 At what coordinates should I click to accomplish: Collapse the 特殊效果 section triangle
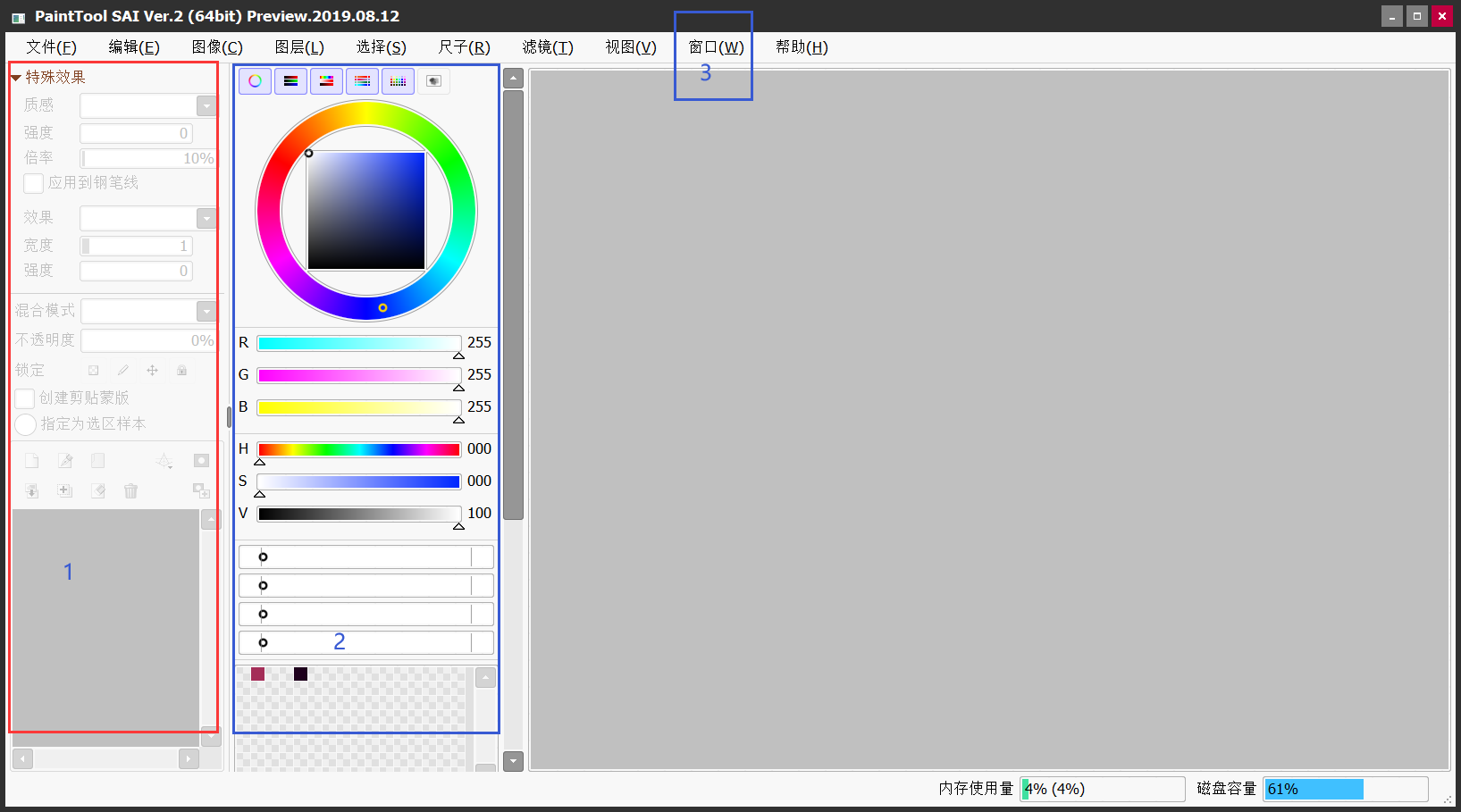point(16,78)
